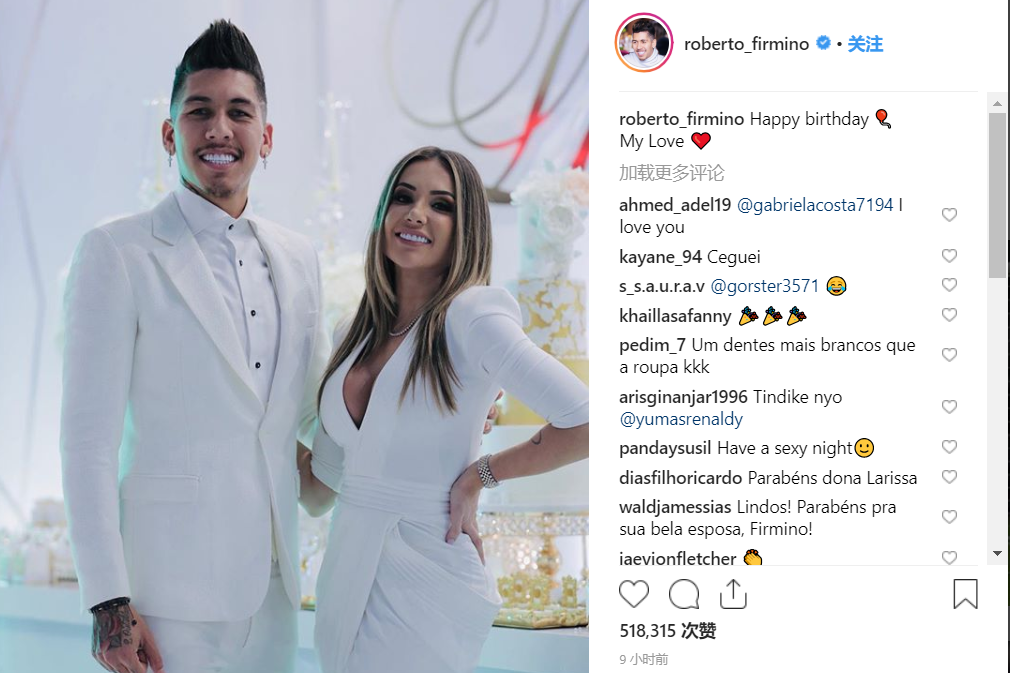This screenshot has height=673, width=1010.
Task: Click the comments scrollbar thumb
Action: 997,196
